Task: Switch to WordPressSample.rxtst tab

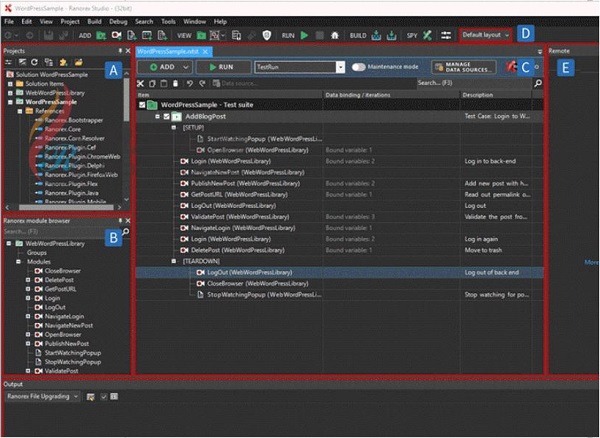Action: 169,50
